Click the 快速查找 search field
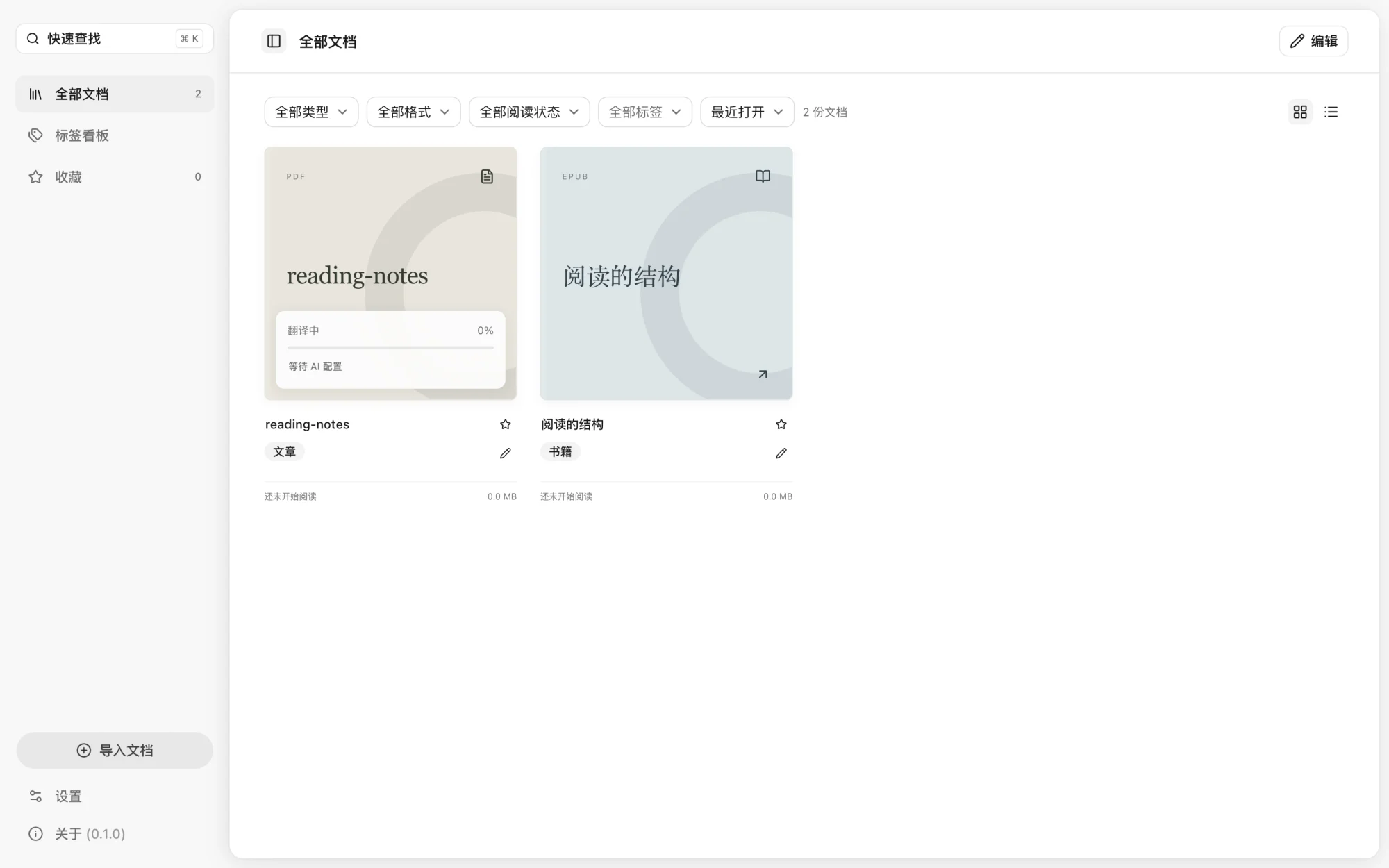 click(115, 38)
